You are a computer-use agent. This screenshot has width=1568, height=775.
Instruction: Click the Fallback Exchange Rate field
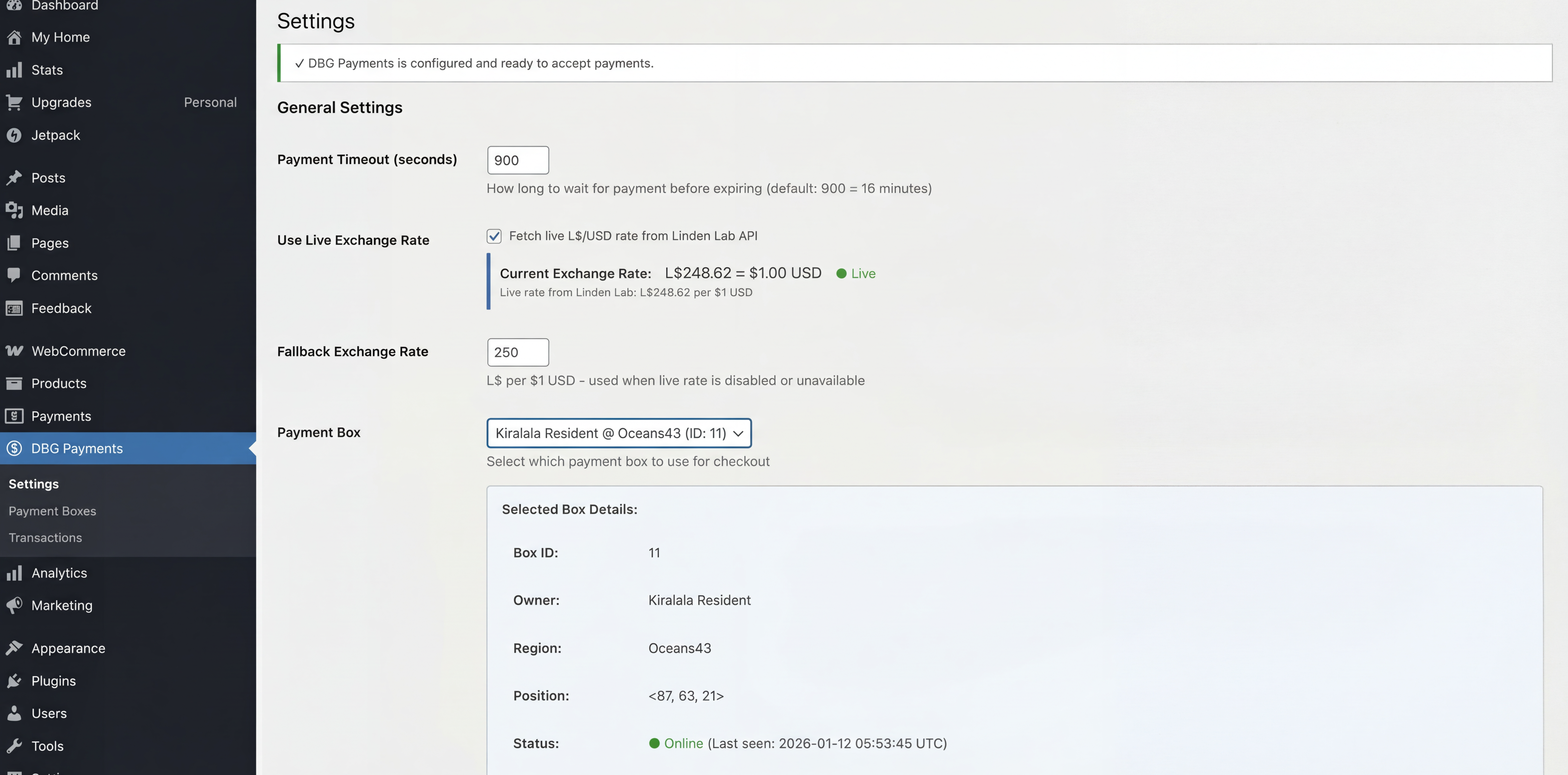(x=517, y=352)
